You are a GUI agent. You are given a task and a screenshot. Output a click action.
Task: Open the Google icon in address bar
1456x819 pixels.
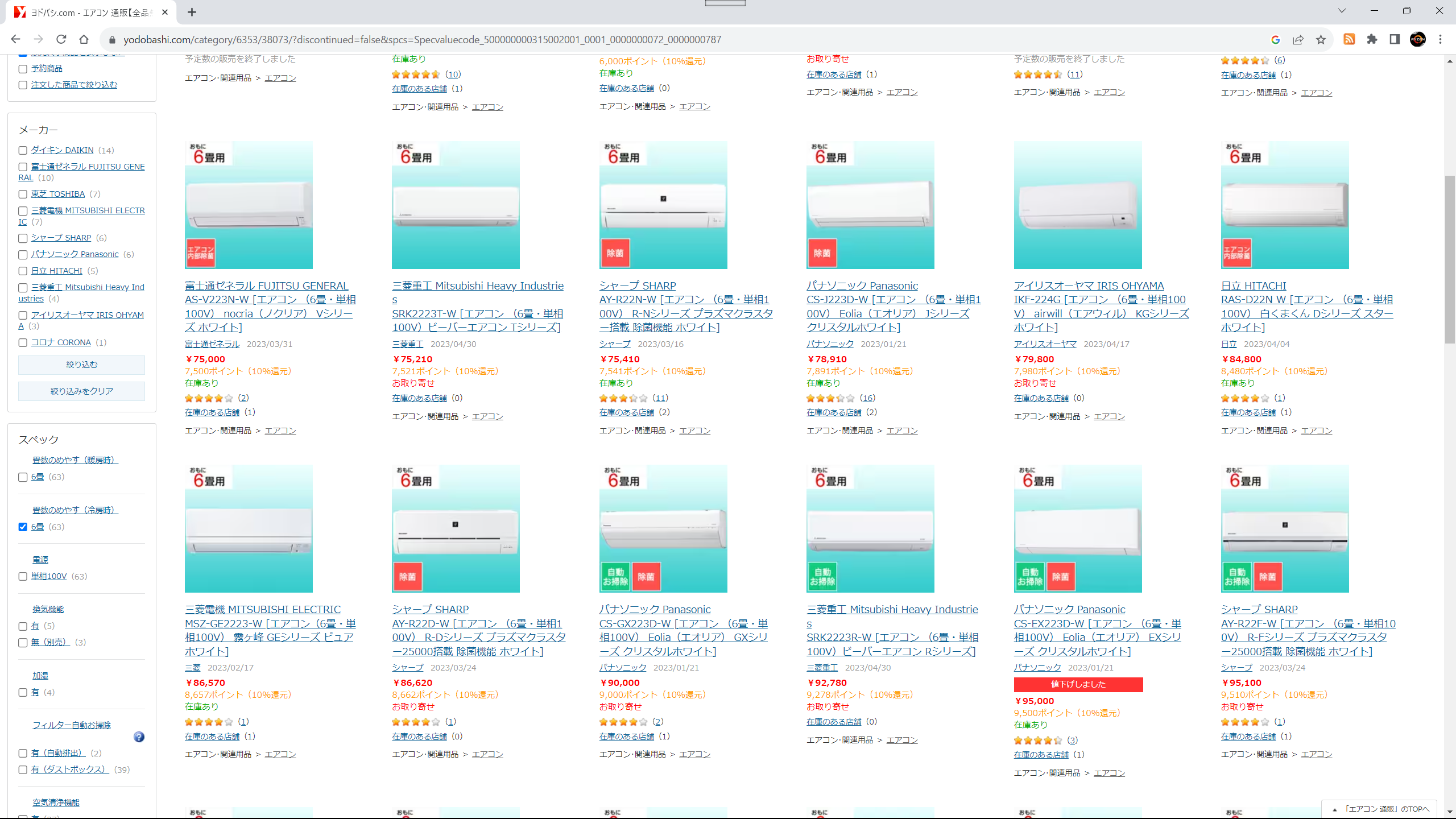1276,40
